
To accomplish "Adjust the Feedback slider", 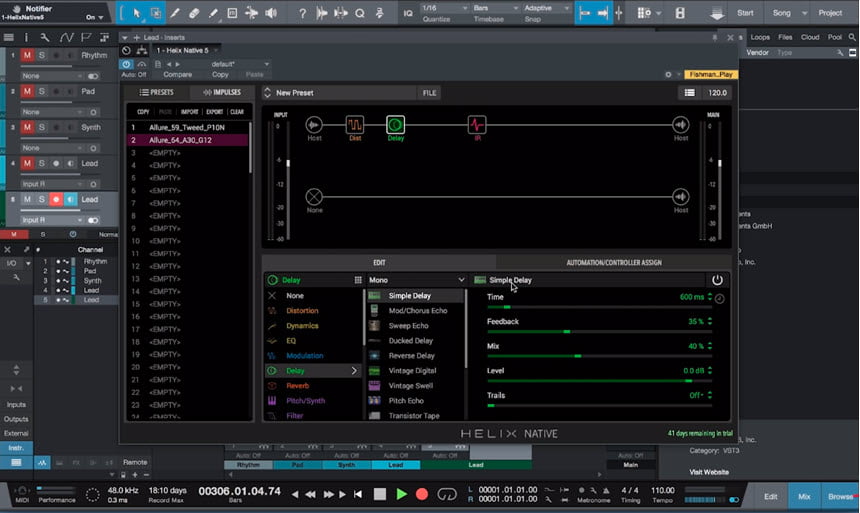I will pos(599,331).
